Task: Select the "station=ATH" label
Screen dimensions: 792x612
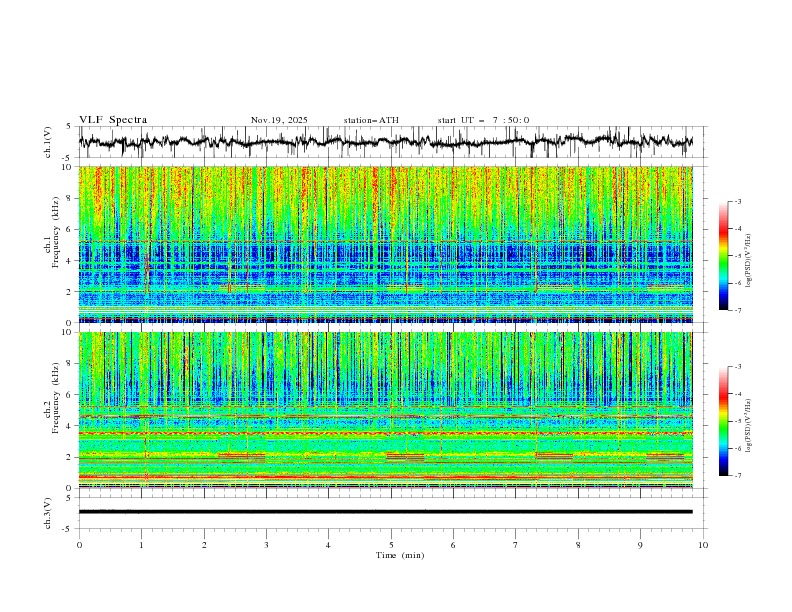Action: click(371, 120)
